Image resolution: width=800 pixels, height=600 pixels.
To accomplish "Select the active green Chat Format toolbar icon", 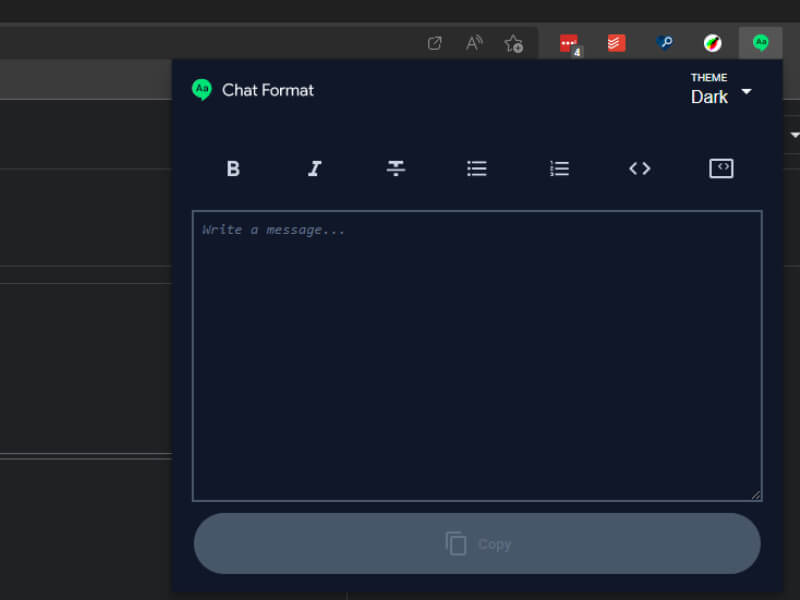I will (x=760, y=42).
